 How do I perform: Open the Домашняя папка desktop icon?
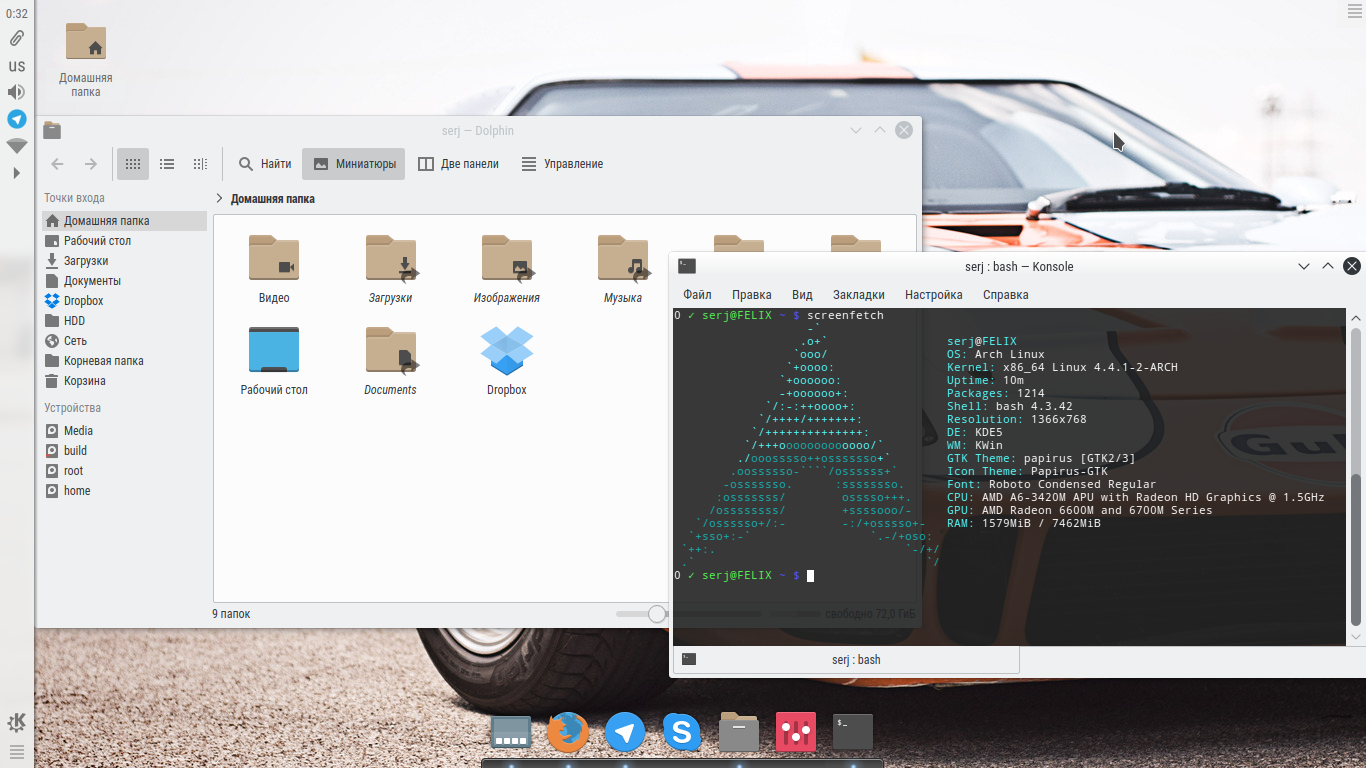pyautogui.click(x=86, y=60)
